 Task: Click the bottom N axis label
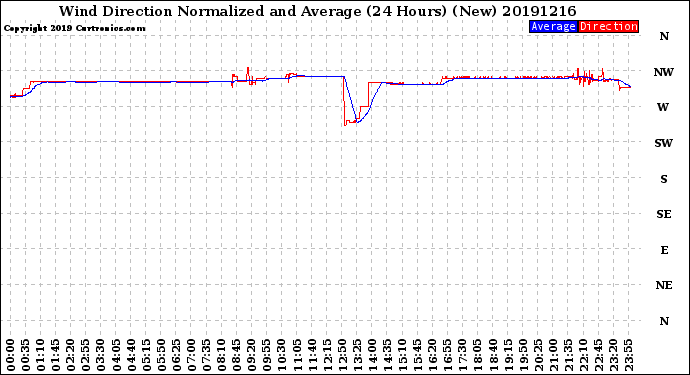664,321
